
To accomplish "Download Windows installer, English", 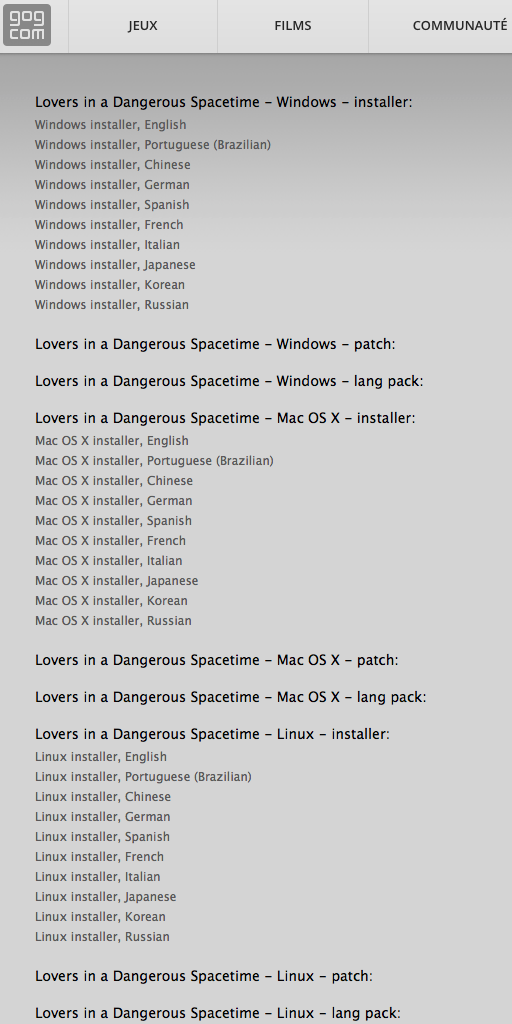I will point(110,125).
